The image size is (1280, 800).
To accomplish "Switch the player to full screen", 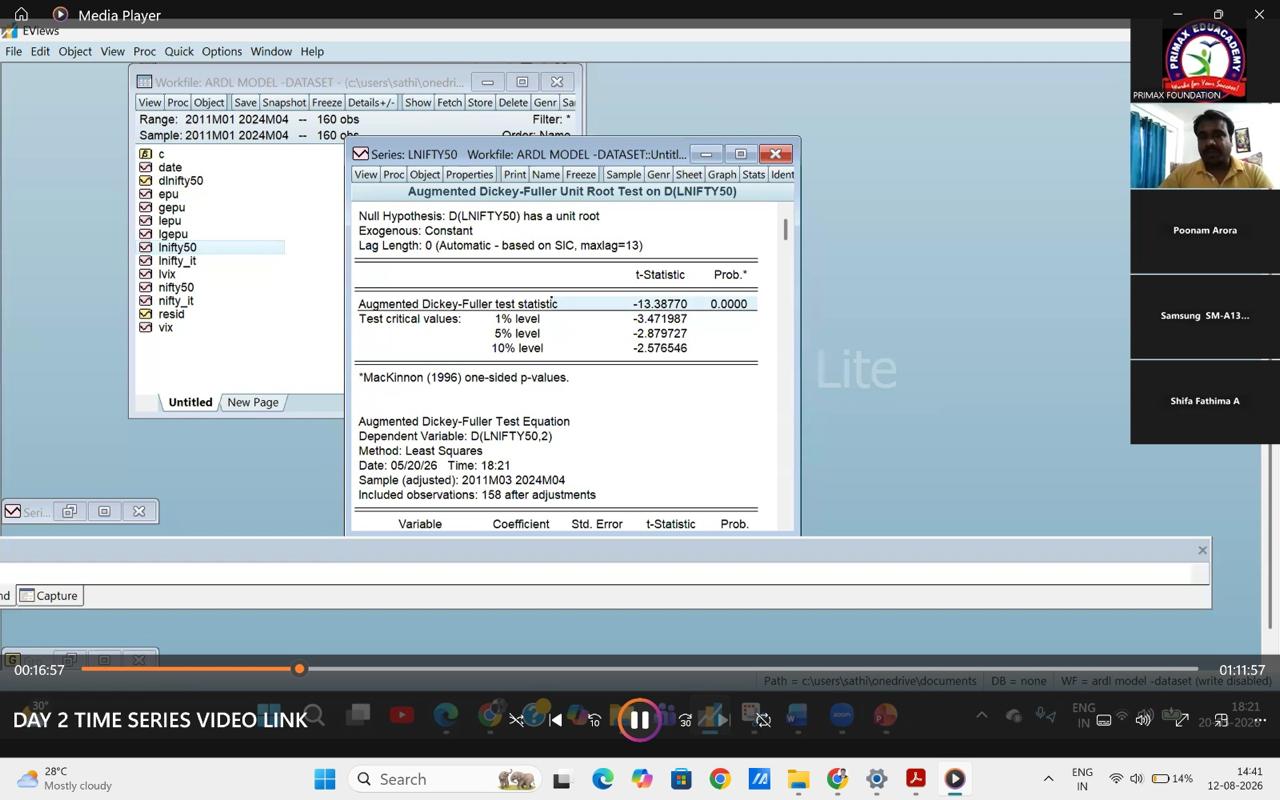I will [x=1181, y=720].
